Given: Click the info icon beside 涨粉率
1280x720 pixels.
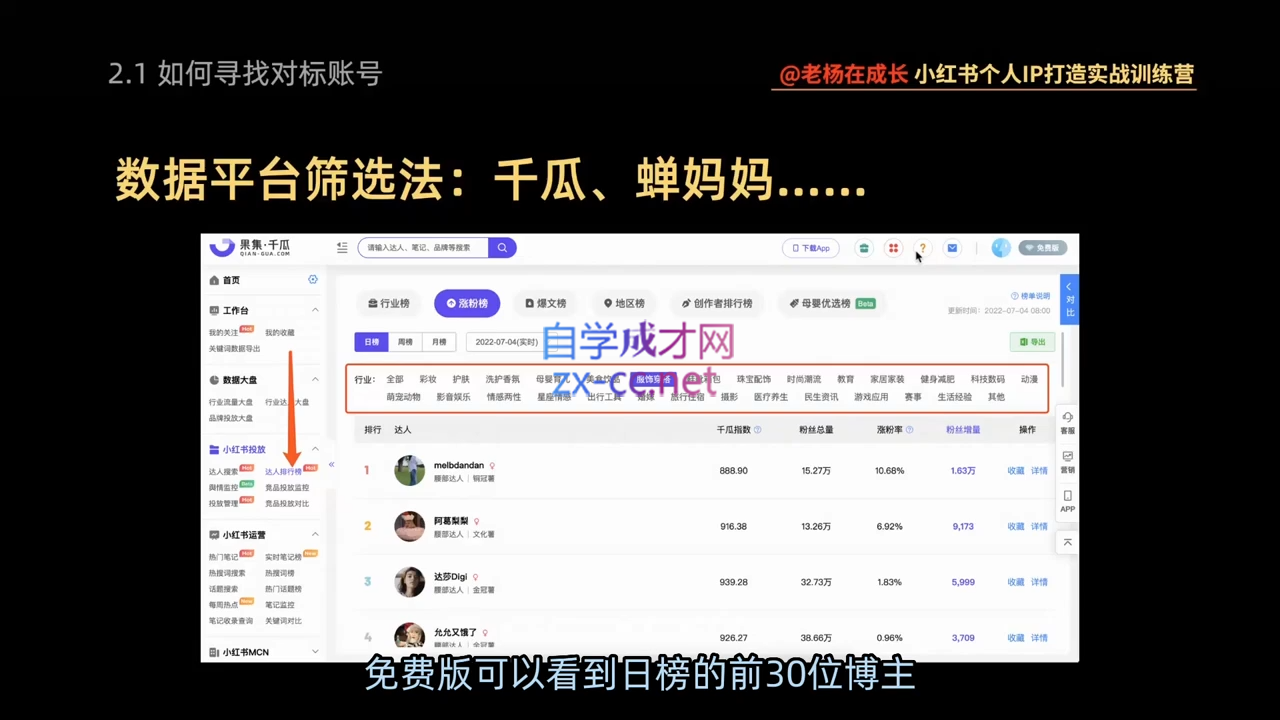Looking at the screenshot, I should [909, 430].
